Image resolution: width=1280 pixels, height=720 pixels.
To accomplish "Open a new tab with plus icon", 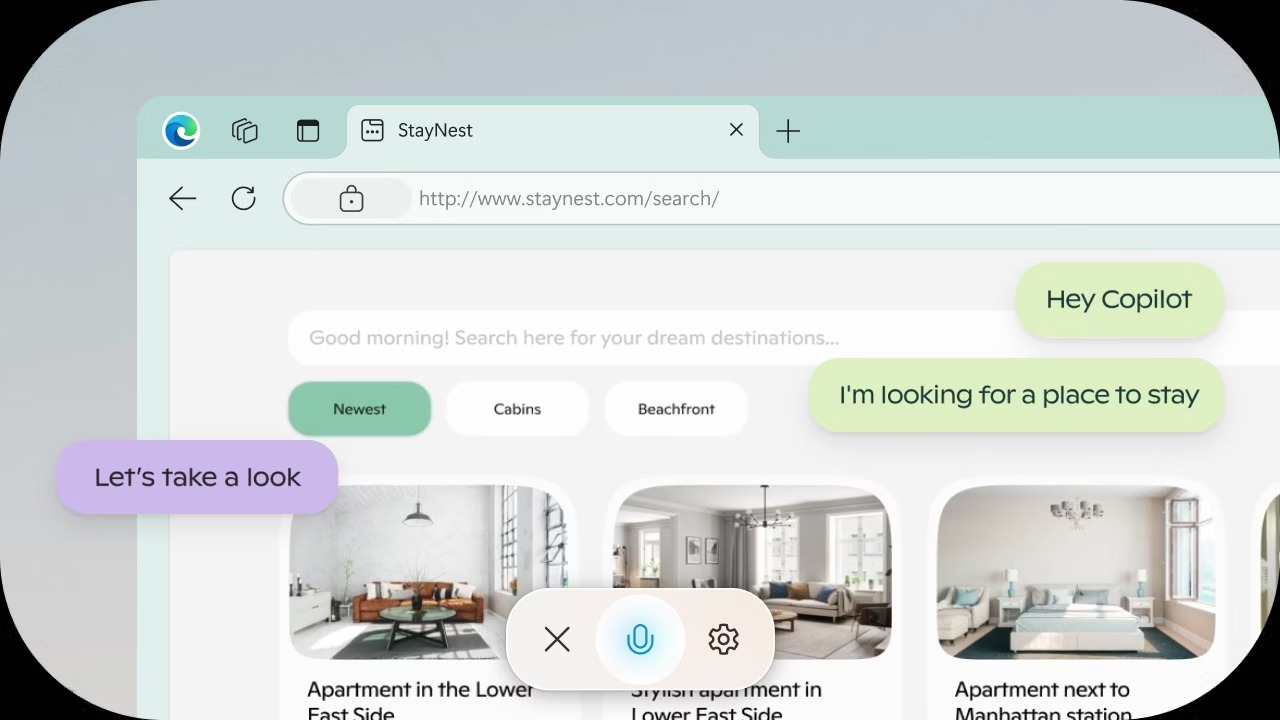I will pos(788,131).
